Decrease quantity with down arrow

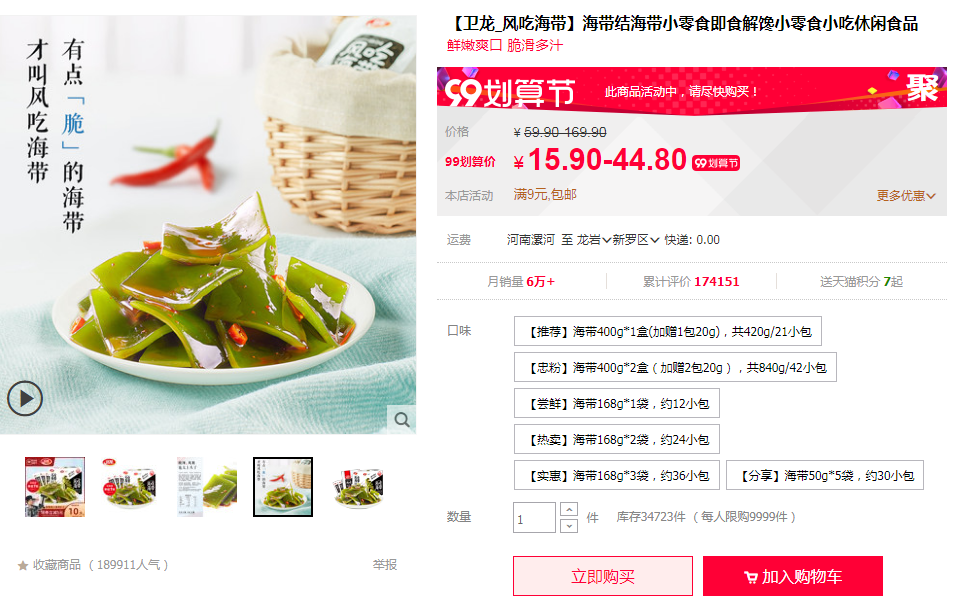(x=569, y=526)
